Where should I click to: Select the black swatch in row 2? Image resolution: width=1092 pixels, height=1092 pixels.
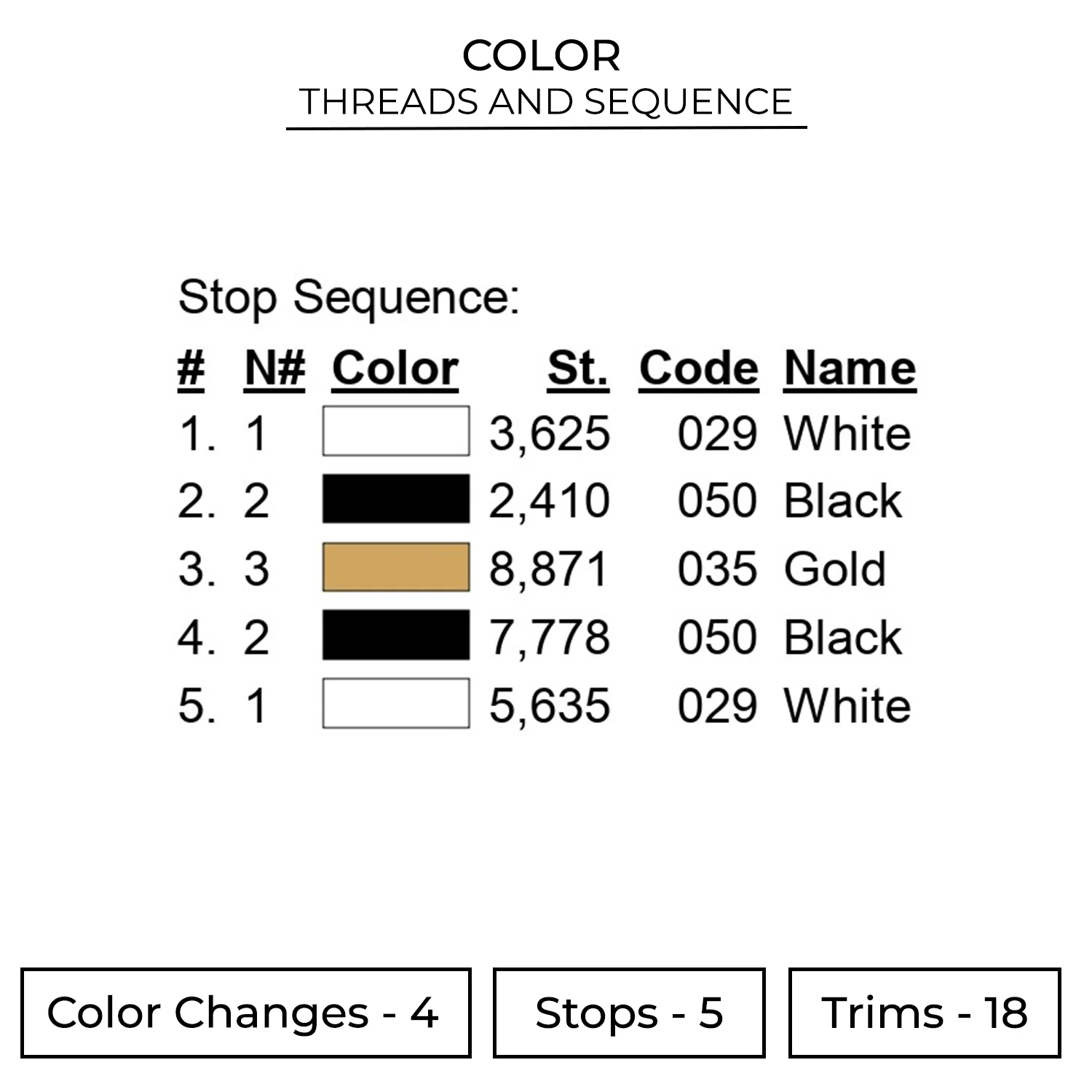(396, 499)
